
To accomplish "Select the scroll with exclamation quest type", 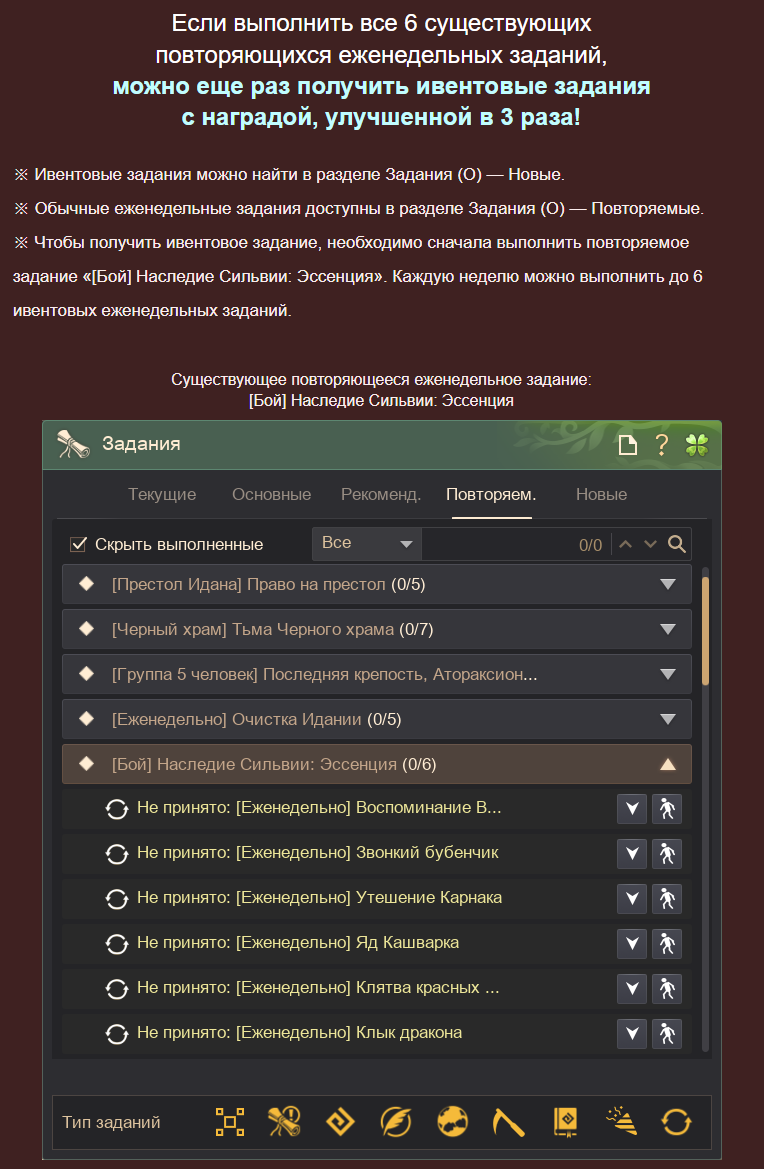I will (284, 1122).
